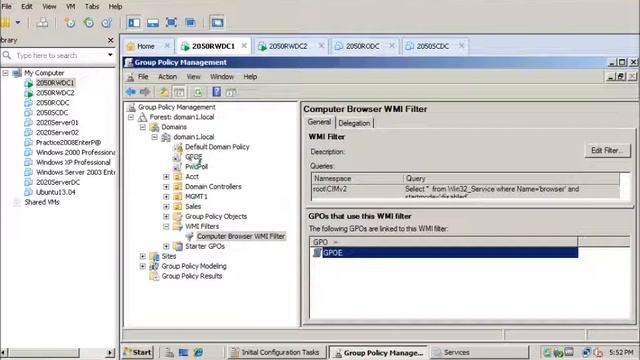The image size is (640, 360).
Task: Collapse the Forest: domain1.local node
Action: (x=131, y=117)
